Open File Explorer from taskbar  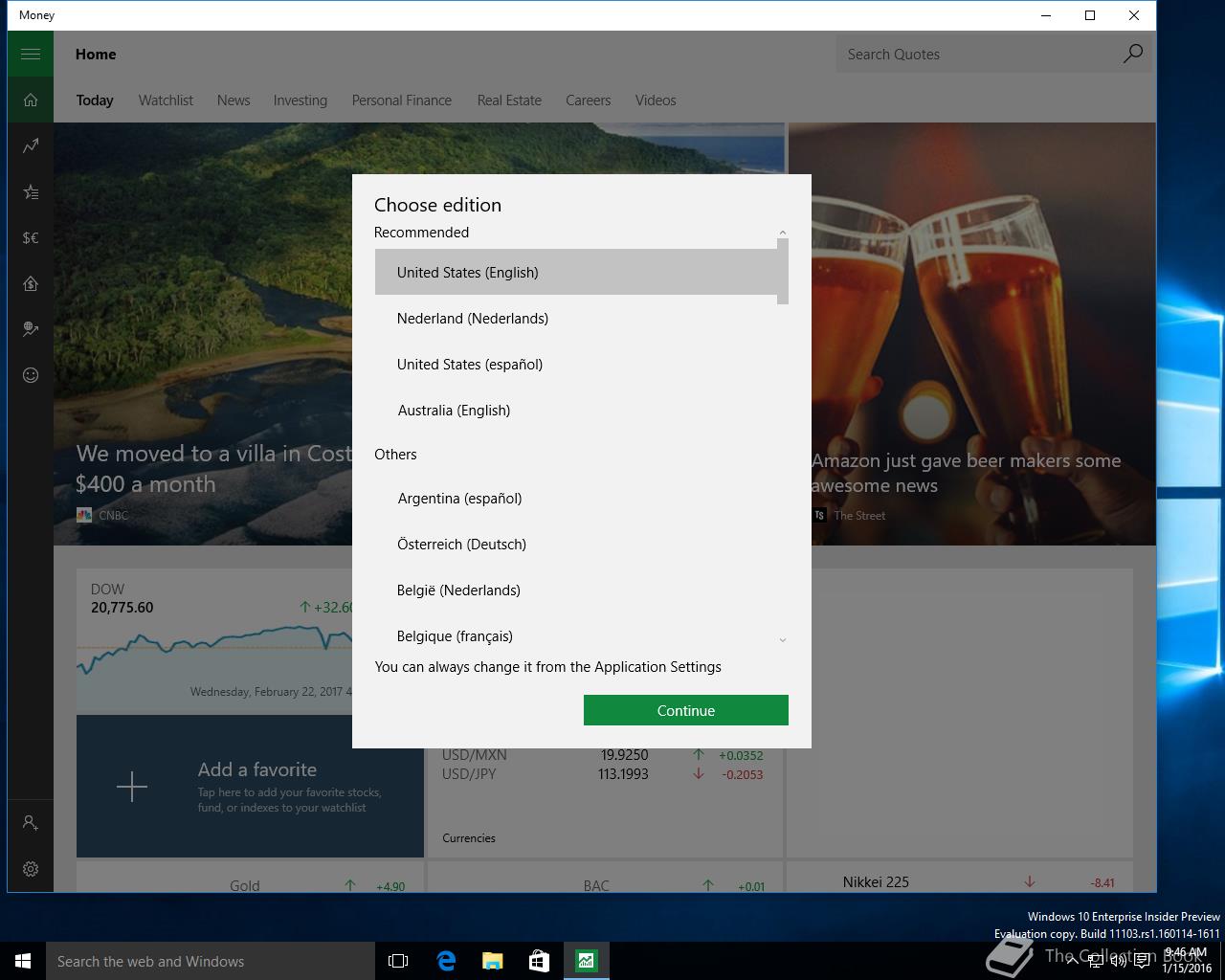492,961
